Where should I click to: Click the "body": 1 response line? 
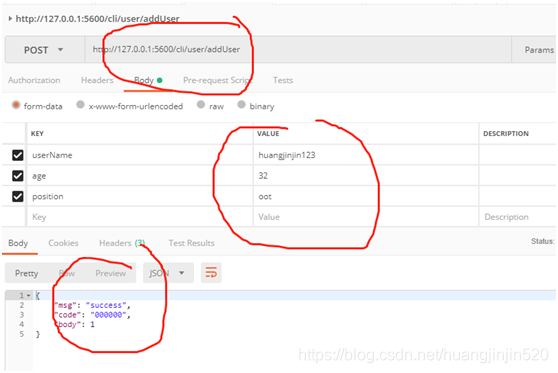pyautogui.click(x=74, y=324)
